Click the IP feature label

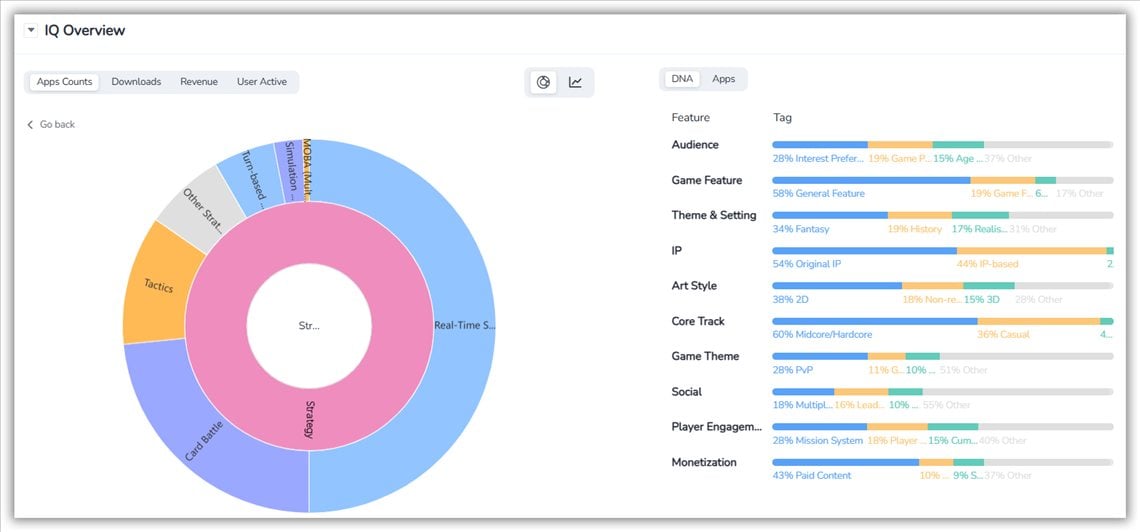point(677,250)
